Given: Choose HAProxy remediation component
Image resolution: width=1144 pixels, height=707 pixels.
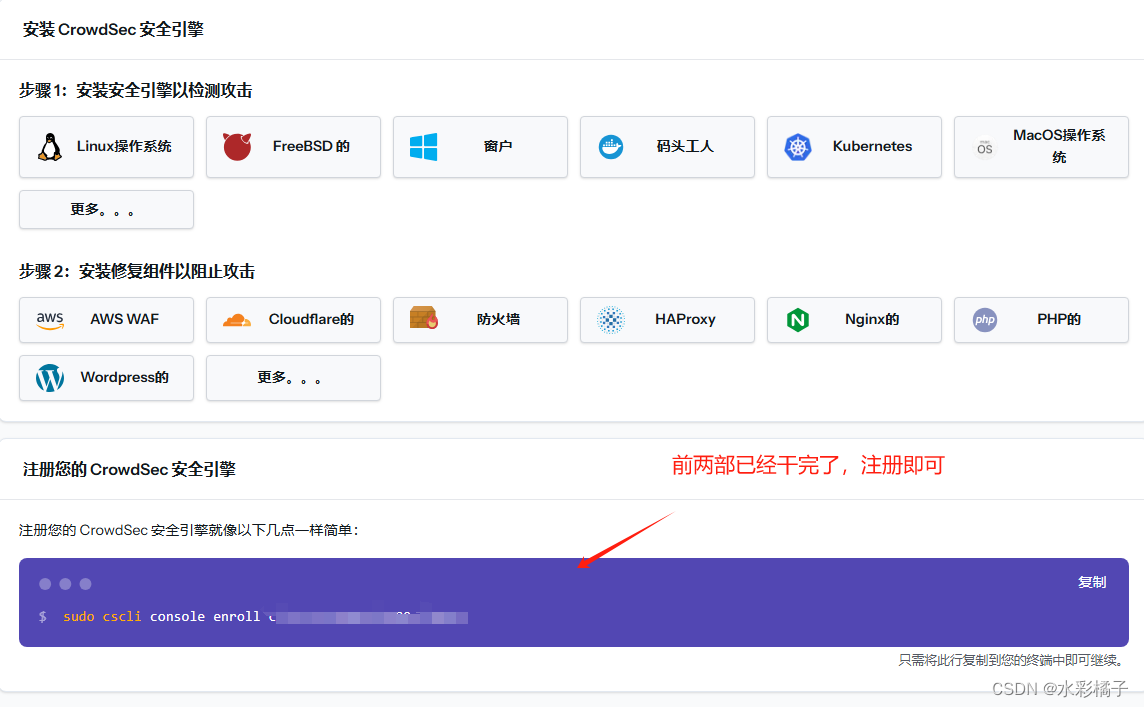Looking at the screenshot, I should click(667, 320).
